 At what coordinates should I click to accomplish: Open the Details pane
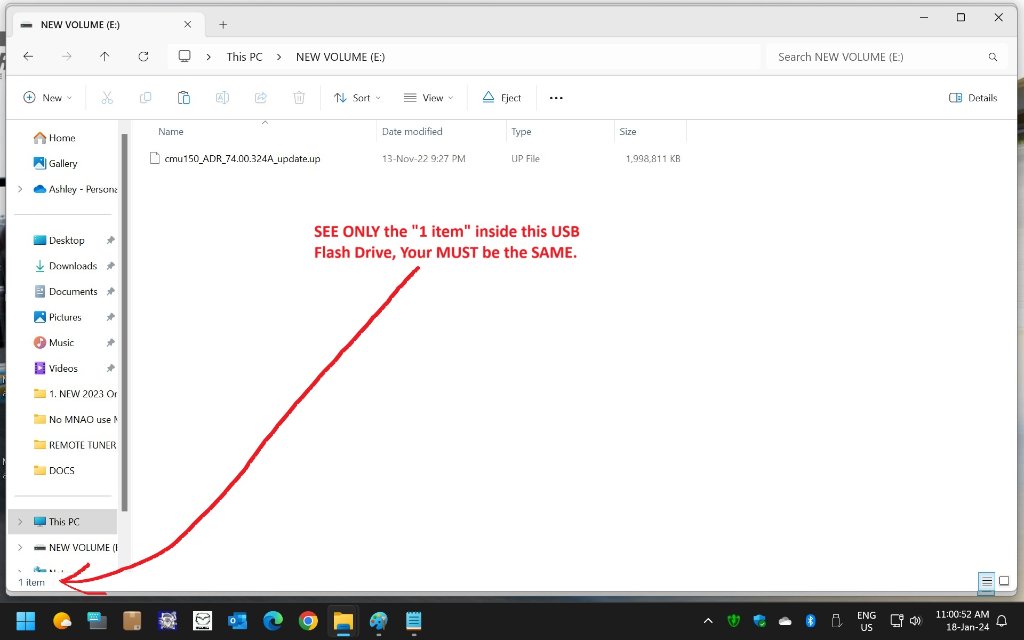(973, 98)
